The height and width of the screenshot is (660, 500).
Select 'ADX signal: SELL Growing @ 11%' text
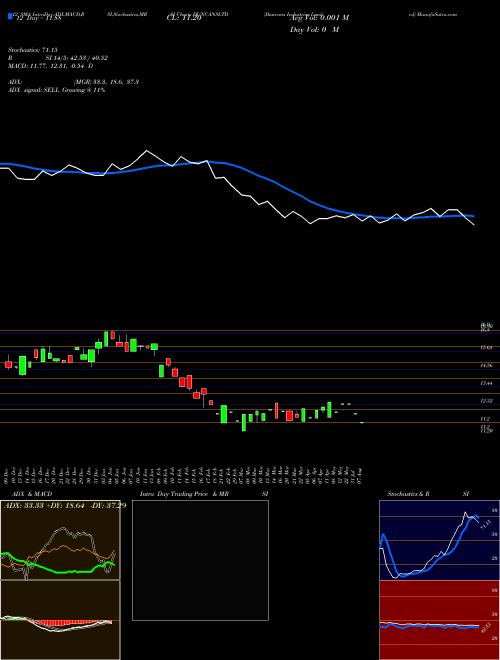click(x=56, y=90)
